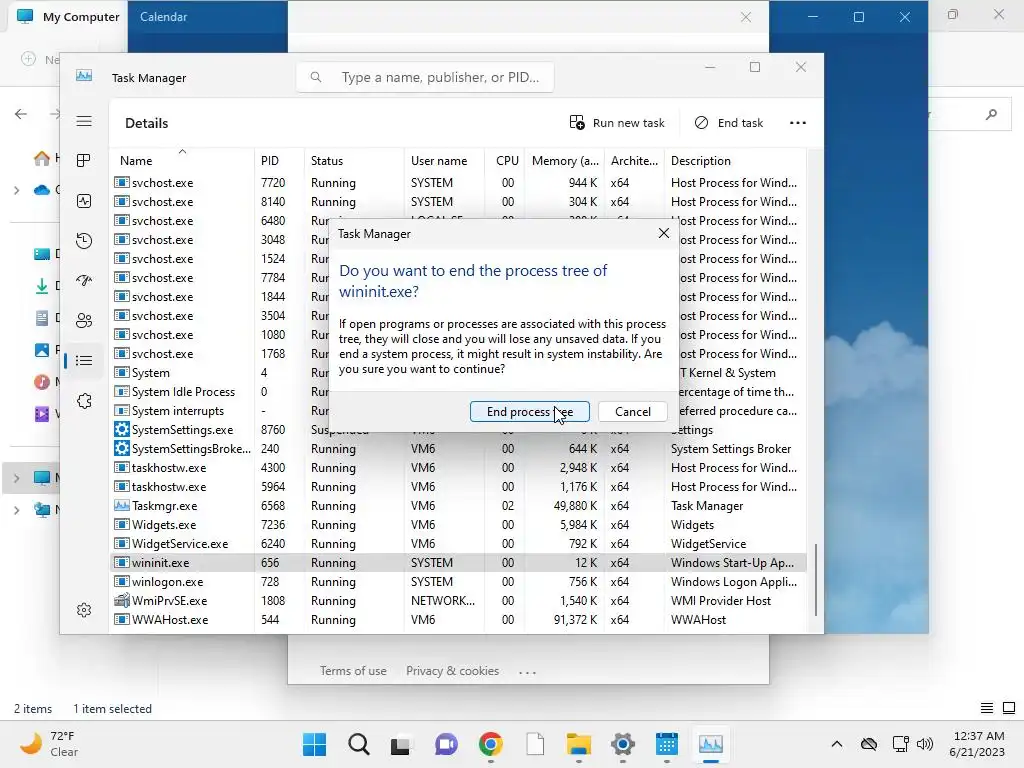1024x768 pixels.
Task: Open taskbar Search
Action: 359,744
